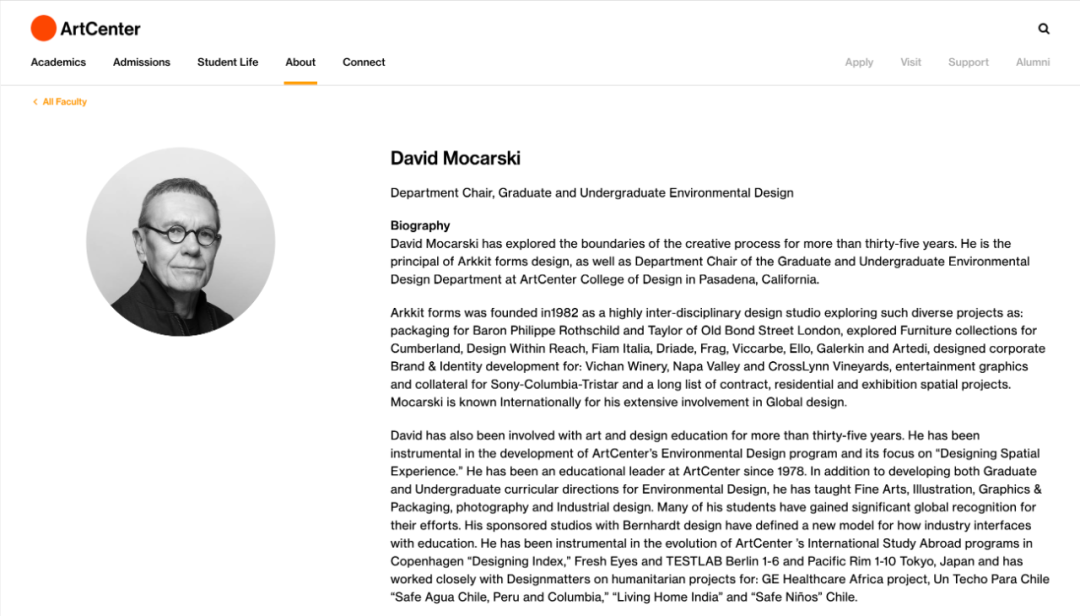Select the Student Life menu item

[x=228, y=62]
